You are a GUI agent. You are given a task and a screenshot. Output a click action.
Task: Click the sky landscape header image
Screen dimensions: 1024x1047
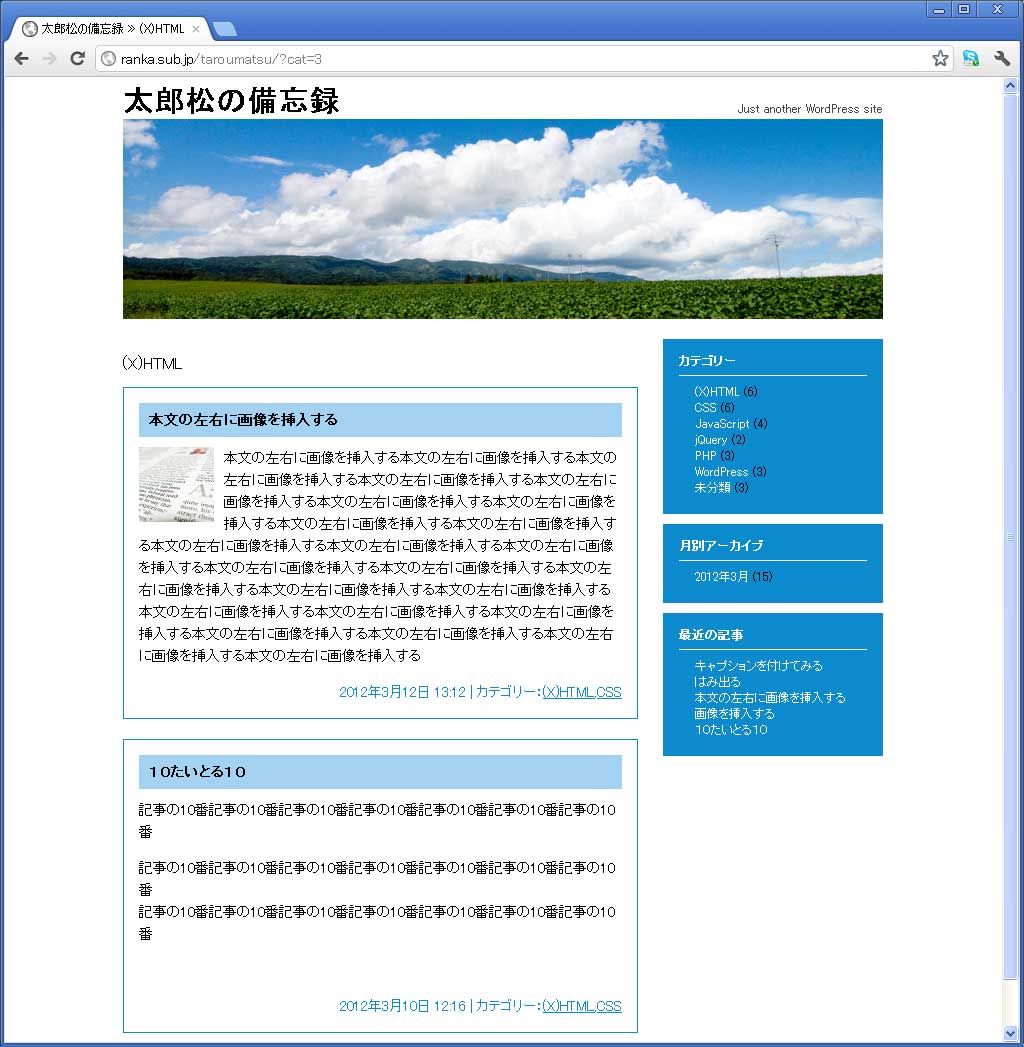(x=503, y=219)
